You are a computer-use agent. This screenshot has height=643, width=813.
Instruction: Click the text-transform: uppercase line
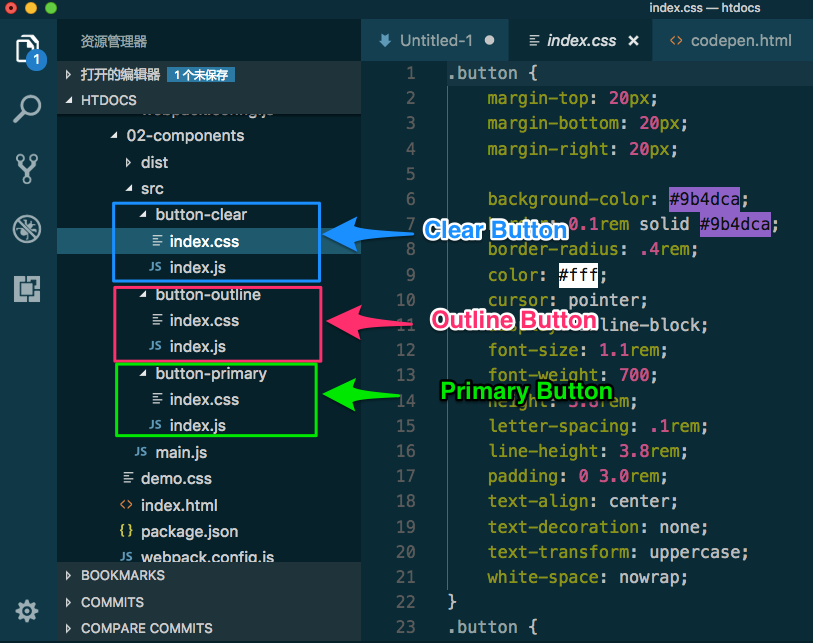coord(618,552)
